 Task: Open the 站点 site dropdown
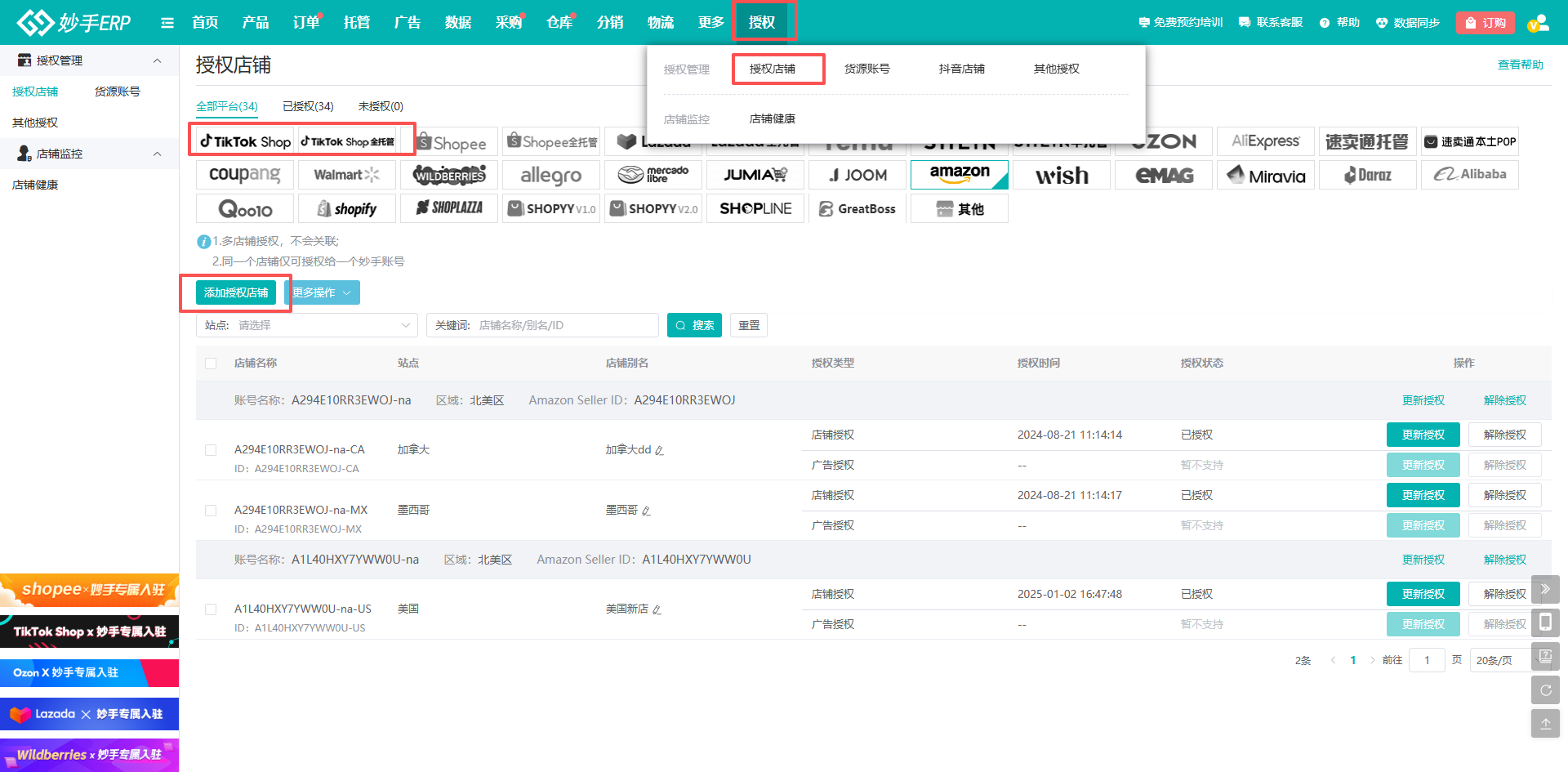point(307,325)
